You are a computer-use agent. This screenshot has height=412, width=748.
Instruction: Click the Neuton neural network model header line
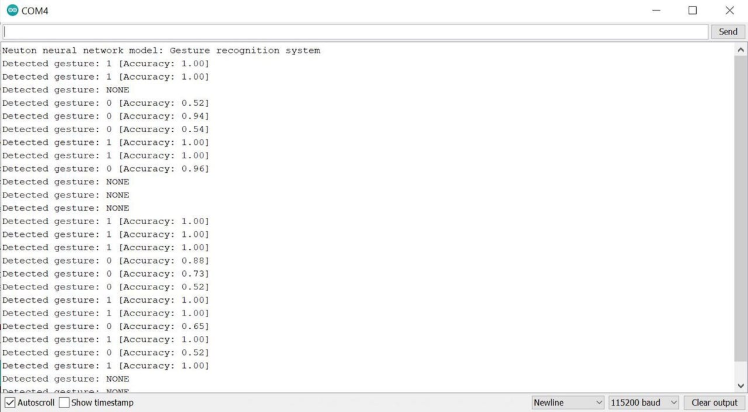[161, 51]
